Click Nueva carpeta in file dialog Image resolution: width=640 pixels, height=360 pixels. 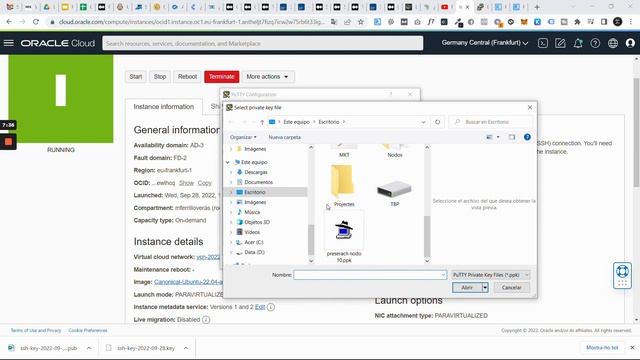(x=284, y=137)
